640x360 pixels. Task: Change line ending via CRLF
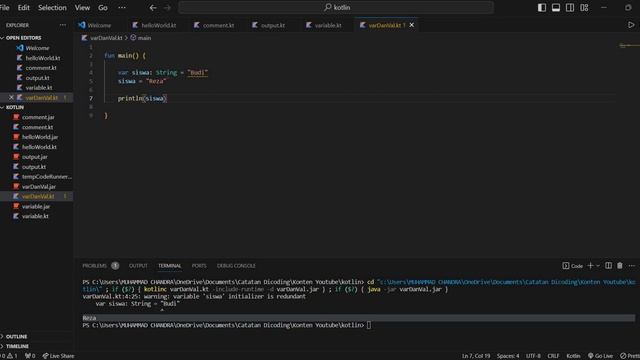pyautogui.click(x=553, y=356)
